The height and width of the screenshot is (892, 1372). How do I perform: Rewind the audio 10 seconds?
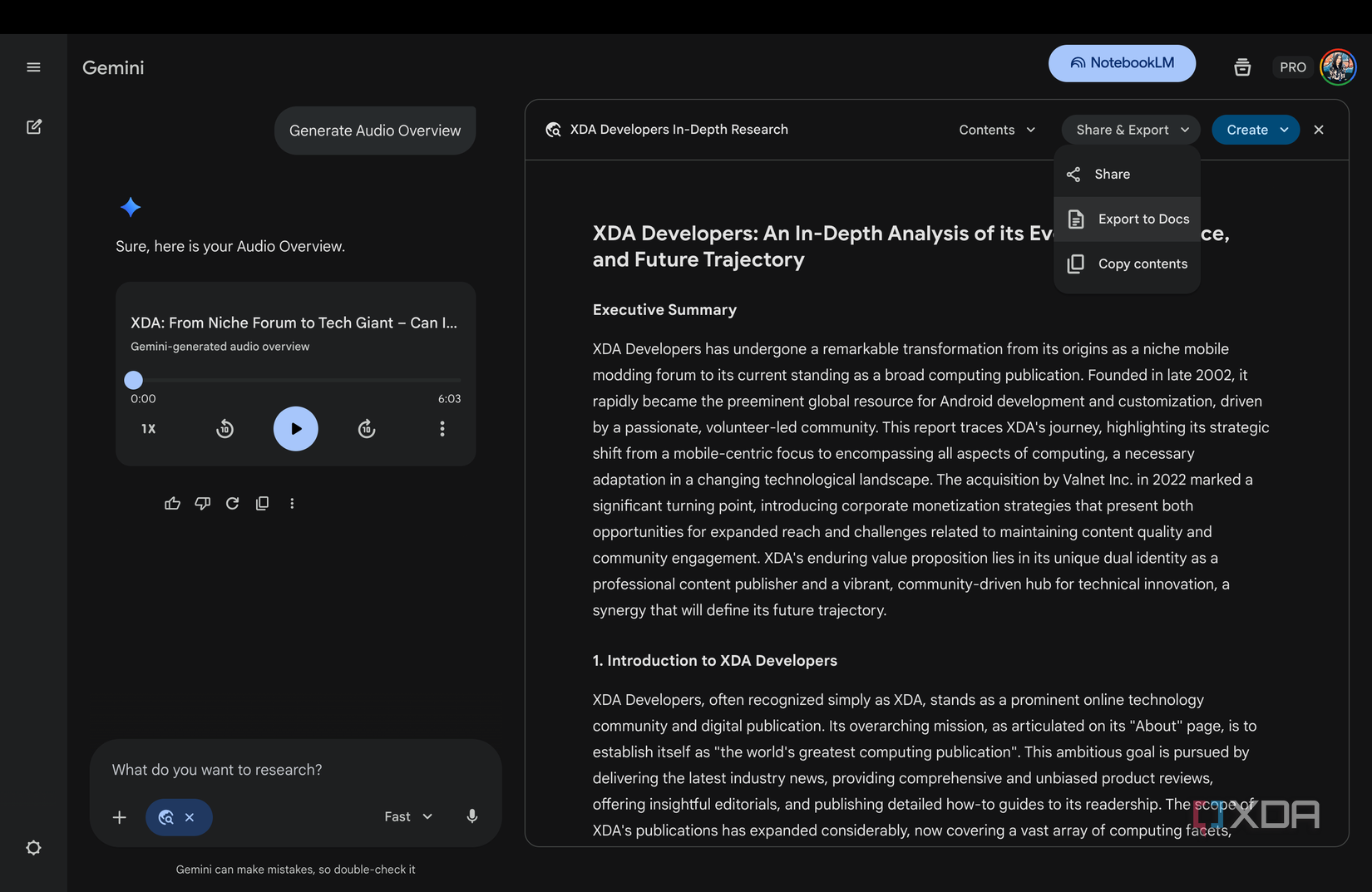(x=225, y=428)
